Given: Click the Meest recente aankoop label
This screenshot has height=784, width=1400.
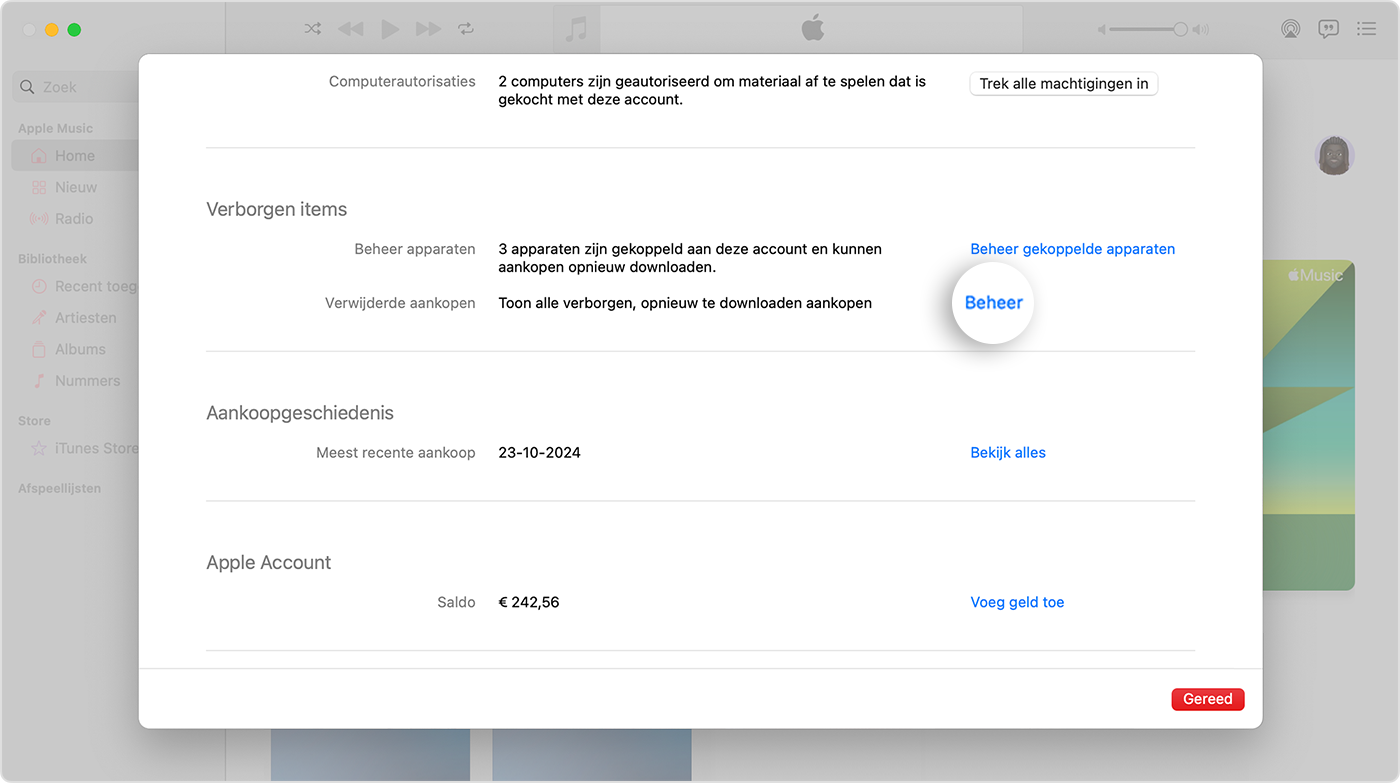Looking at the screenshot, I should [x=396, y=452].
